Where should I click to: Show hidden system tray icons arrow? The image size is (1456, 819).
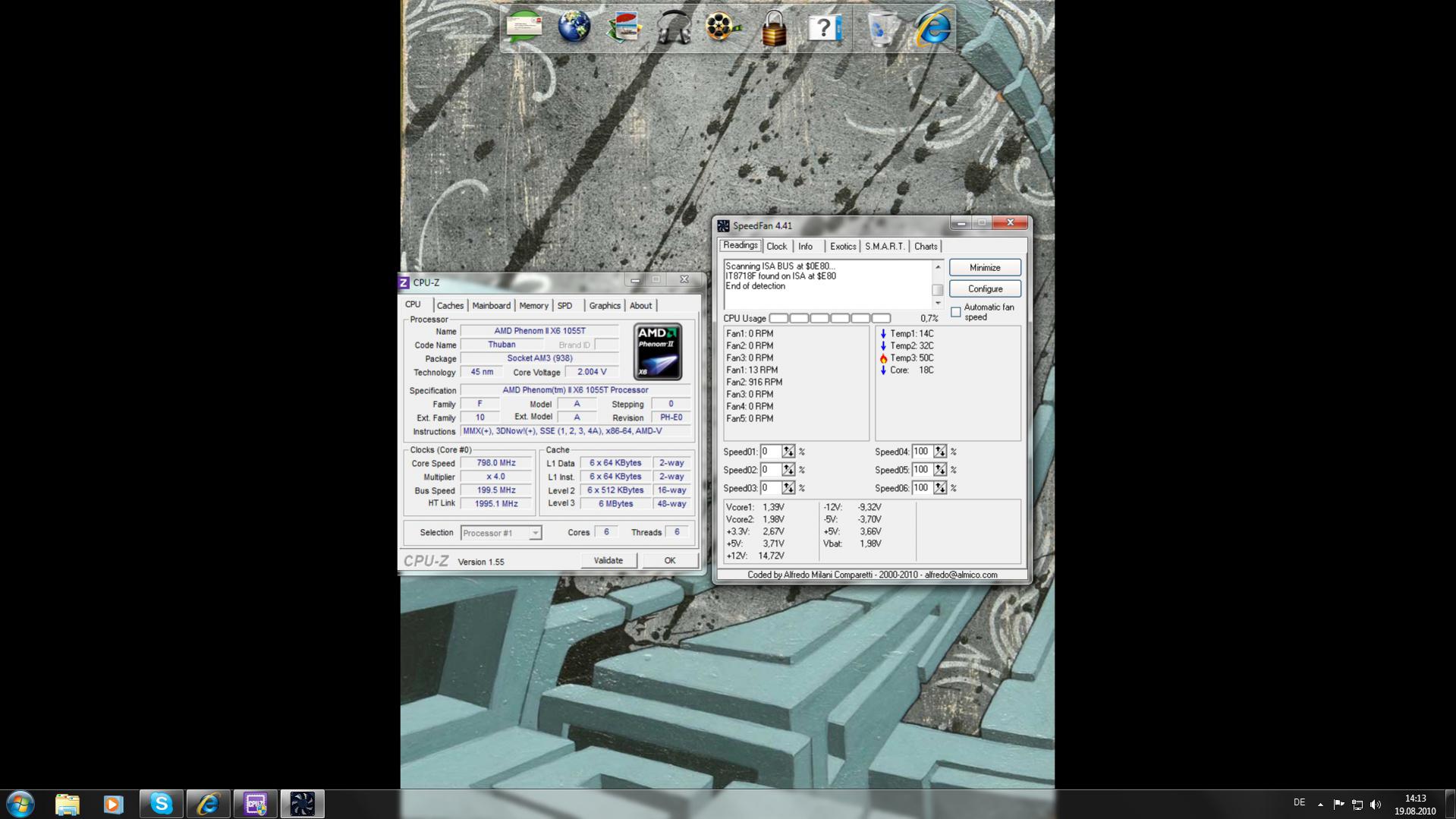pyautogui.click(x=1320, y=804)
